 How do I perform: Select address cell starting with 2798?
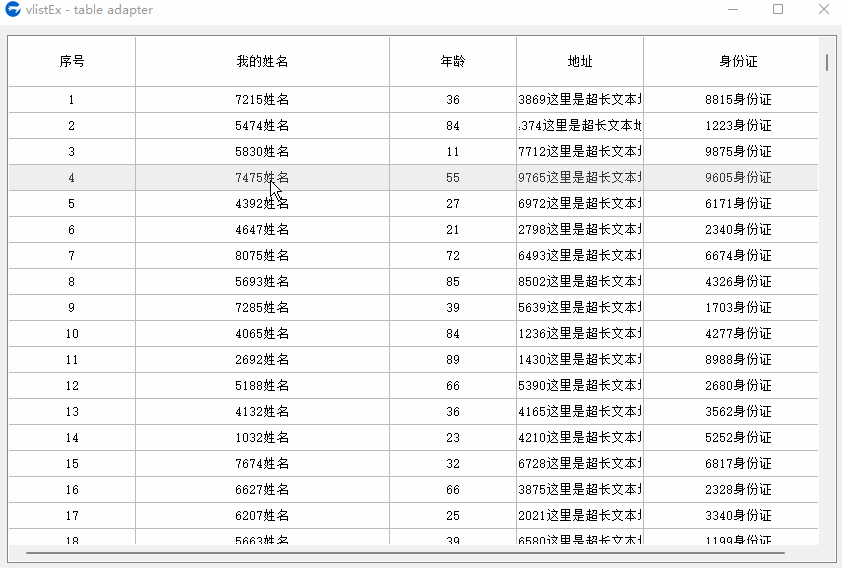coord(580,230)
